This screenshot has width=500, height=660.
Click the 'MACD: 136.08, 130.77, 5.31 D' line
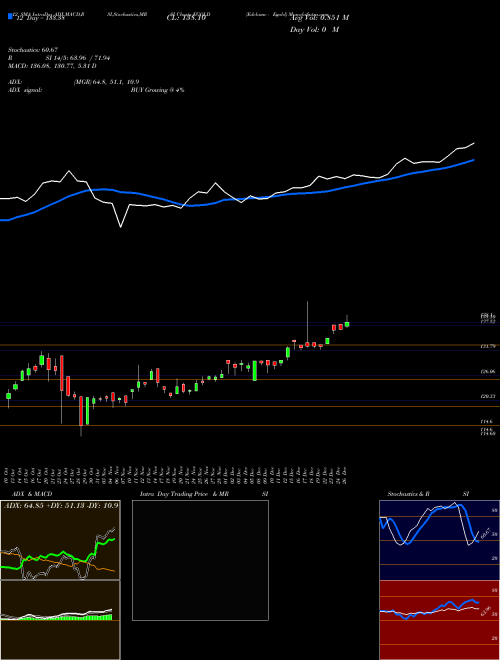tap(52, 66)
